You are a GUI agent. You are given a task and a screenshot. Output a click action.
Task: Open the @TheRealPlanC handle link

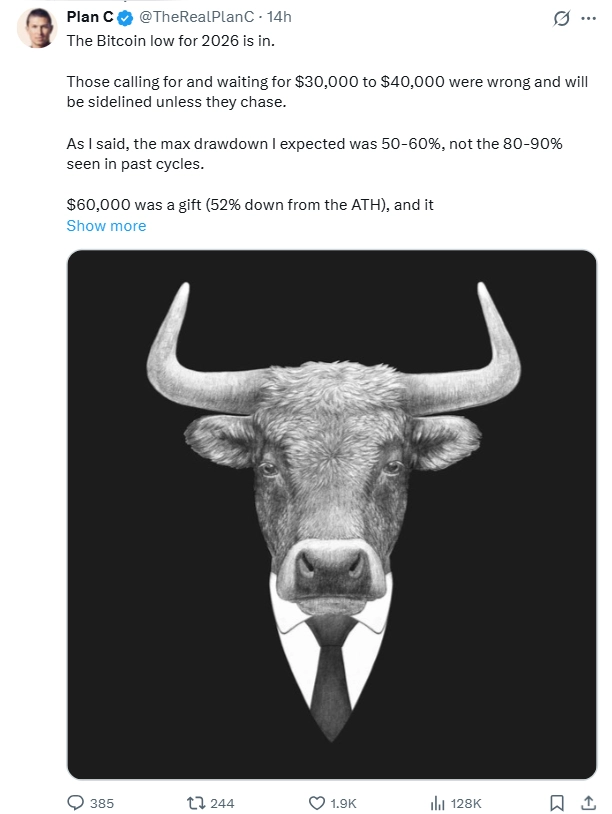[x=195, y=18]
